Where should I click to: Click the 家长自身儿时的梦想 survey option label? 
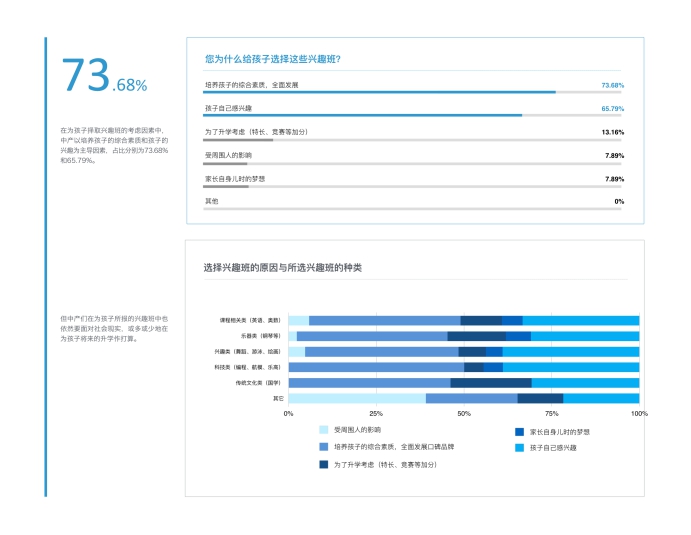point(235,179)
